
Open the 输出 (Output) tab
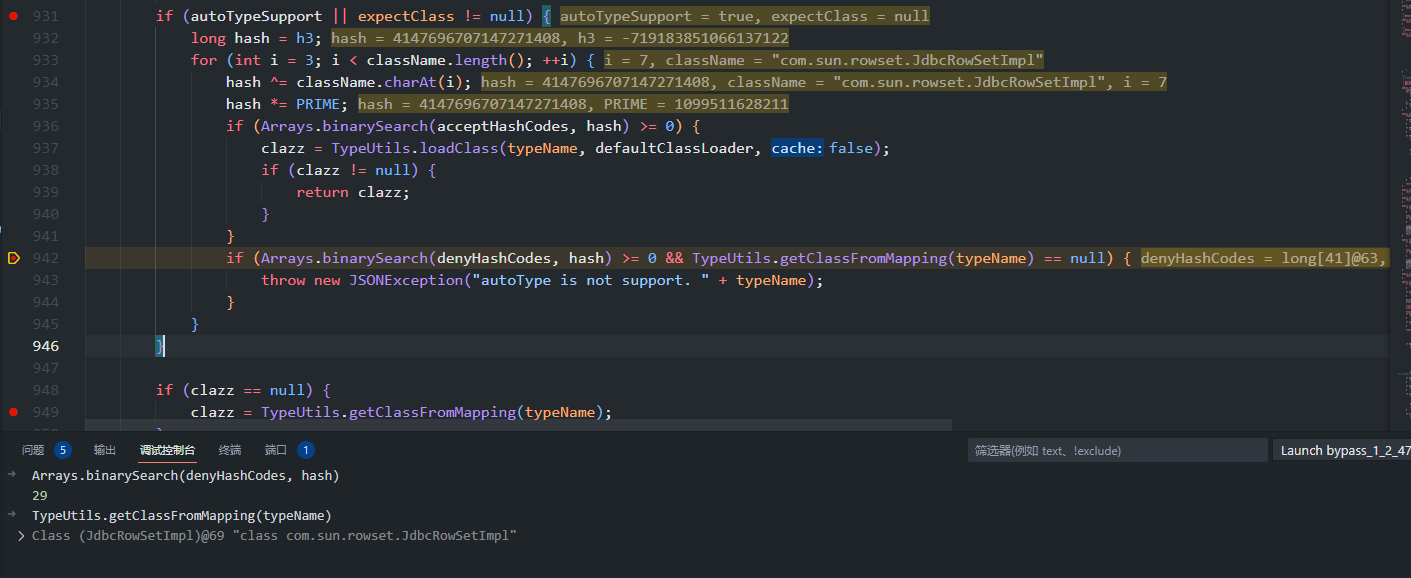point(105,450)
